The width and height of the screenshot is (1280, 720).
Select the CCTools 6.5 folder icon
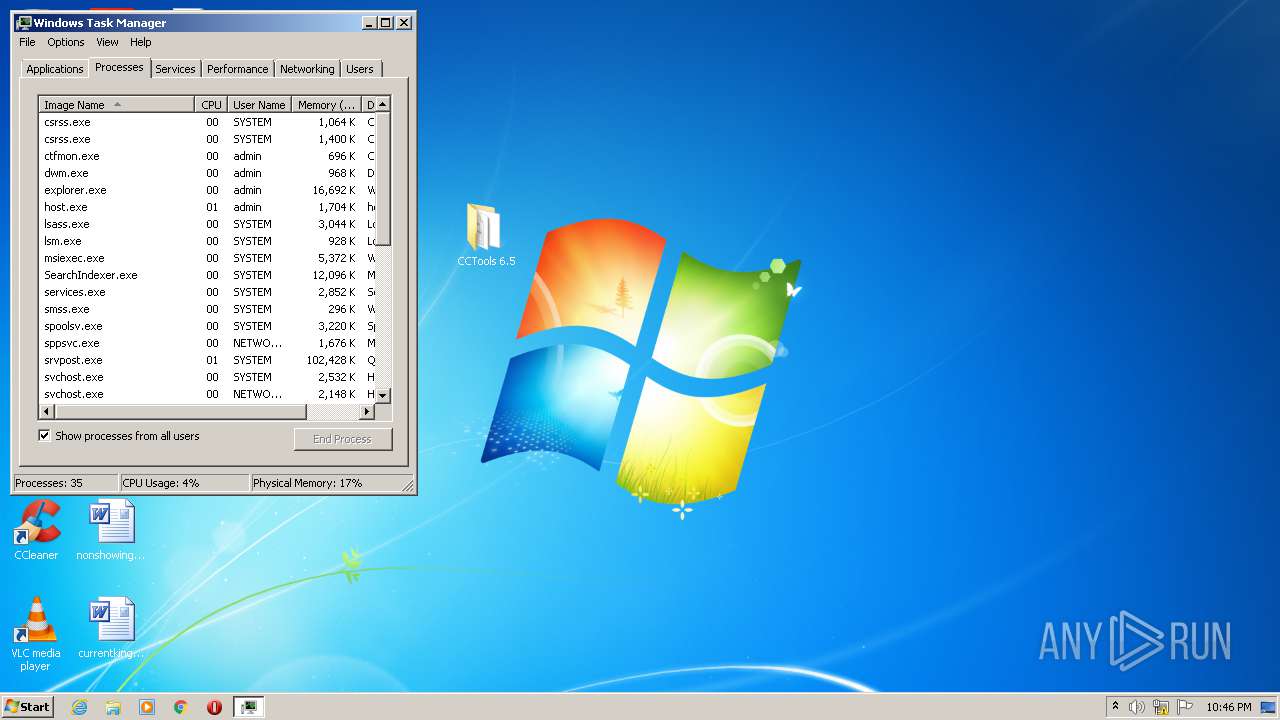click(486, 235)
